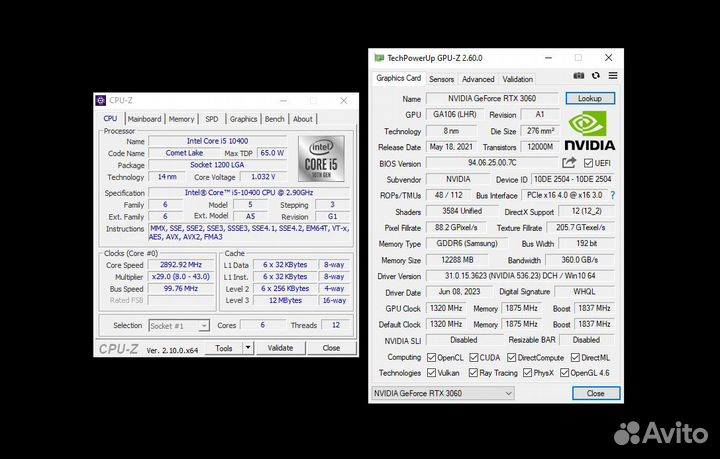The width and height of the screenshot is (720, 459).
Task: Click the CPU Name field Intel Core i5 10400
Action: (x=217, y=141)
